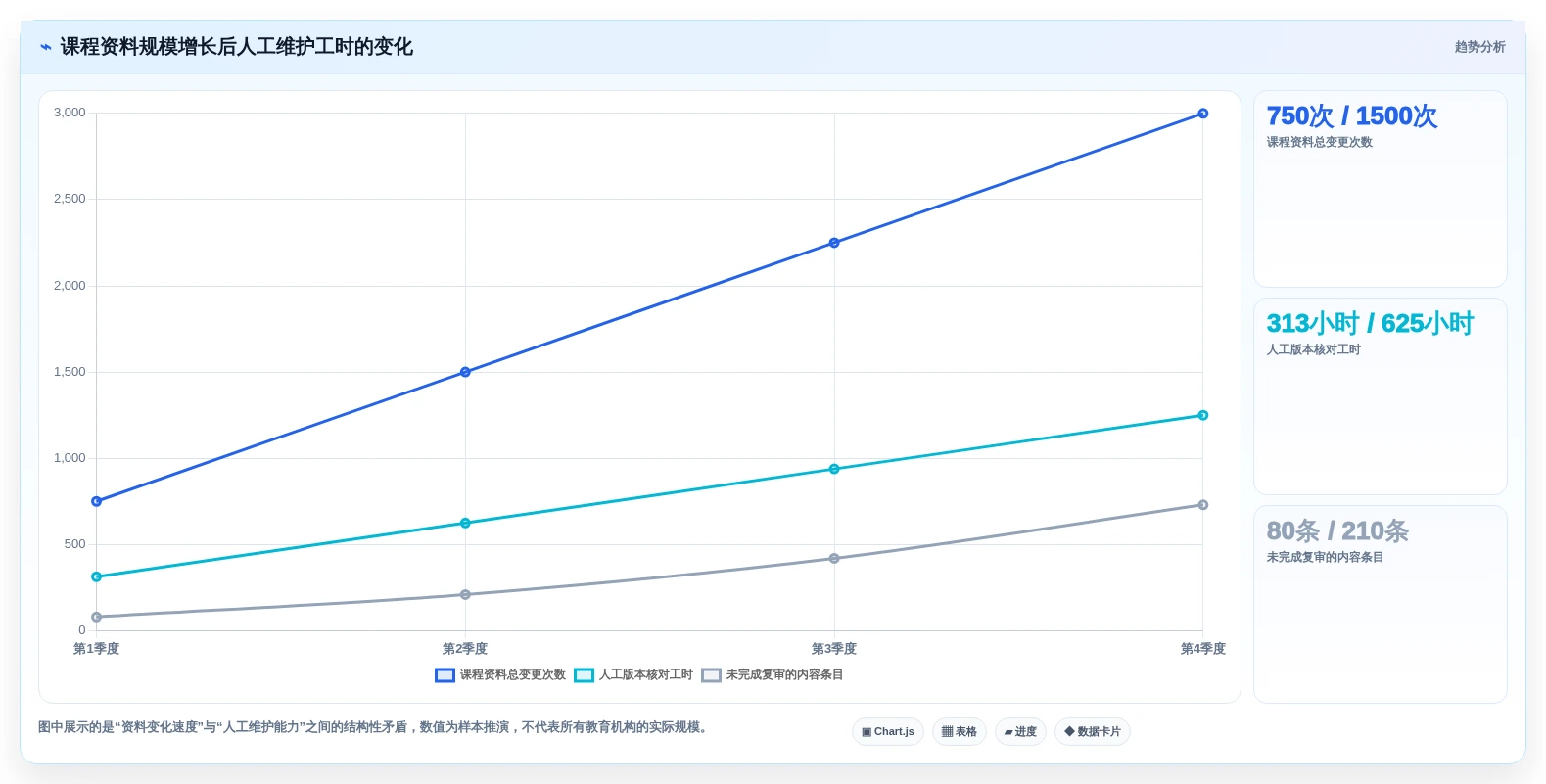
Task: Select the cyan data point at 第3季度
Action: (834, 469)
